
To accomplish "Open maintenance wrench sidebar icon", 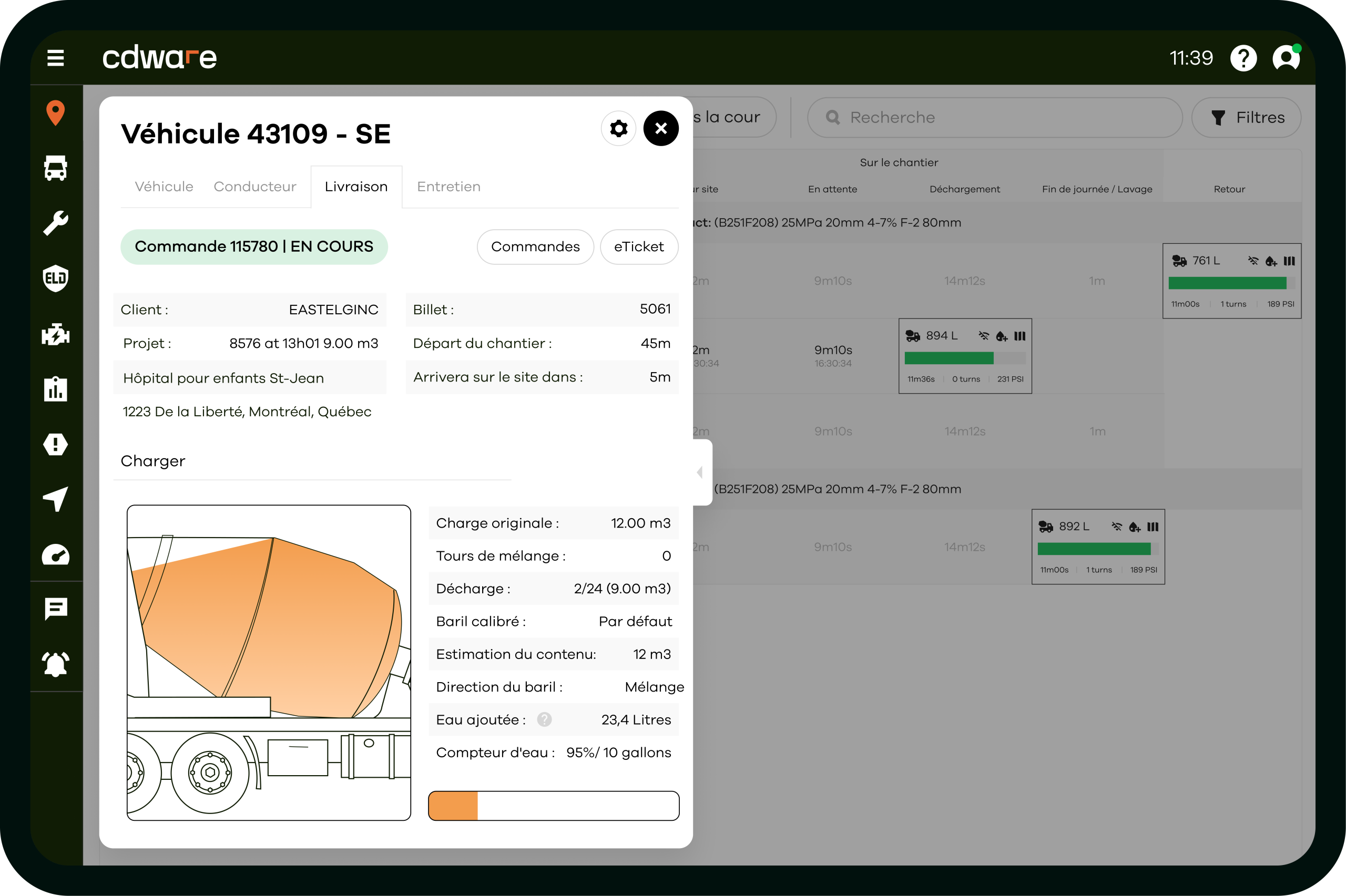I will (55, 223).
